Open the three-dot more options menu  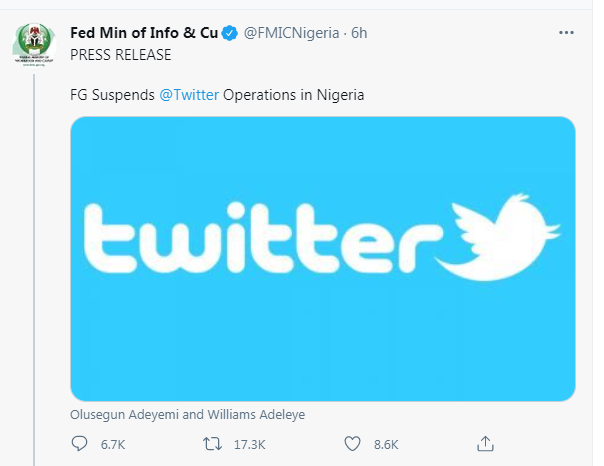click(x=566, y=33)
